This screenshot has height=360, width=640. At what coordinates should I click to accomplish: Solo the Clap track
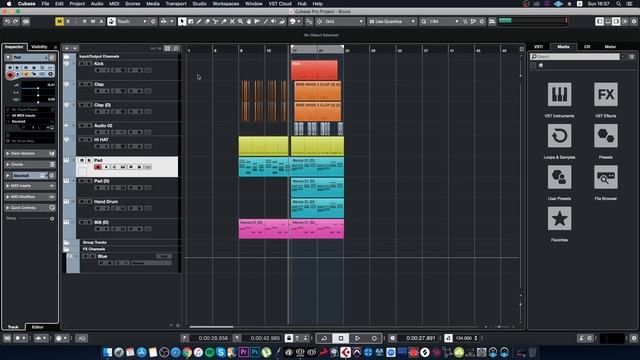(89, 84)
